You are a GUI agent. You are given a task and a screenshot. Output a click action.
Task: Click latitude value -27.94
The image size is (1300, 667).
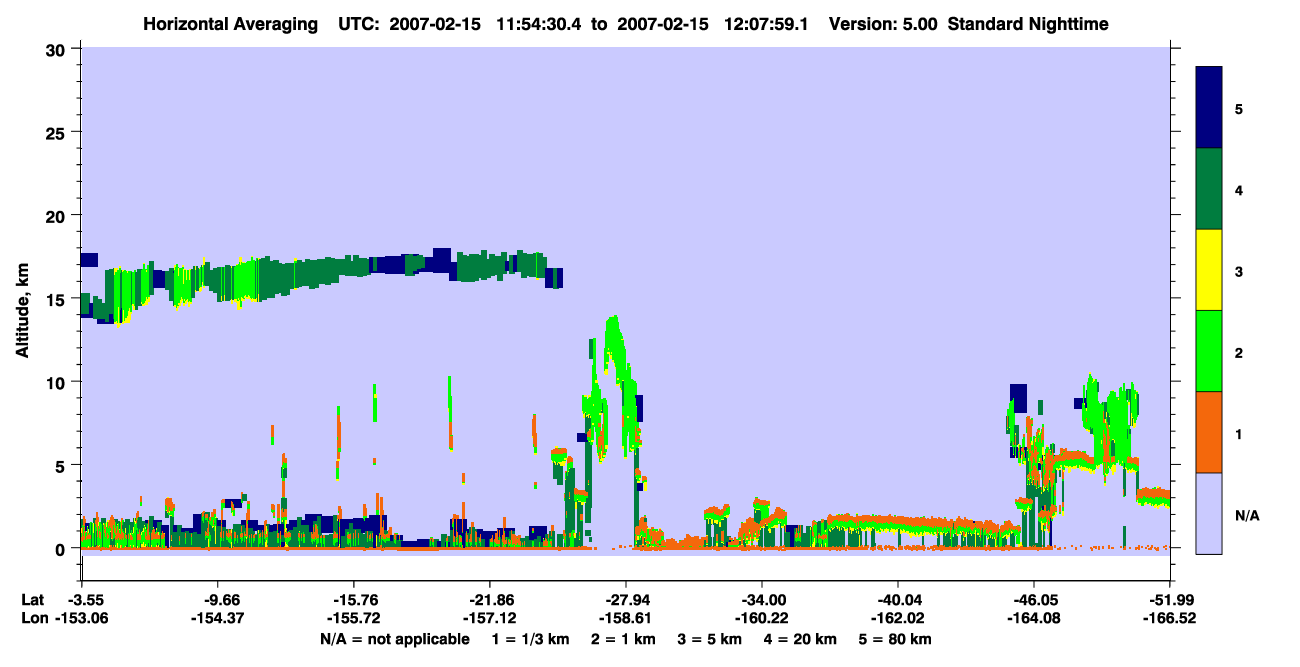click(626, 600)
